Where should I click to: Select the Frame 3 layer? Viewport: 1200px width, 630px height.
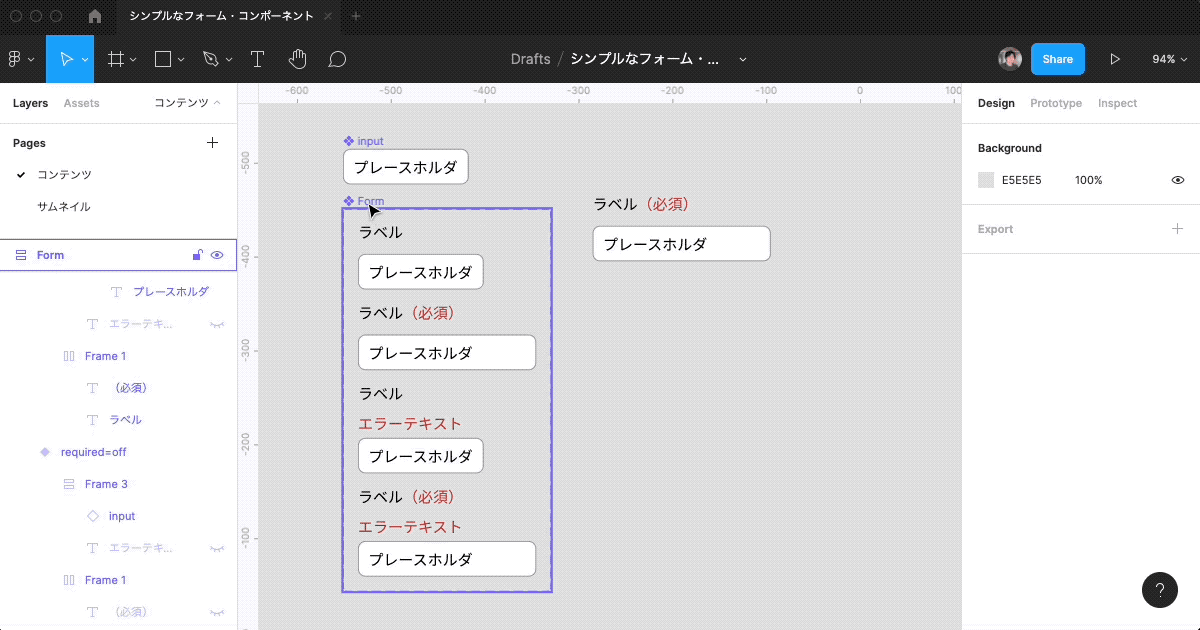[106, 484]
